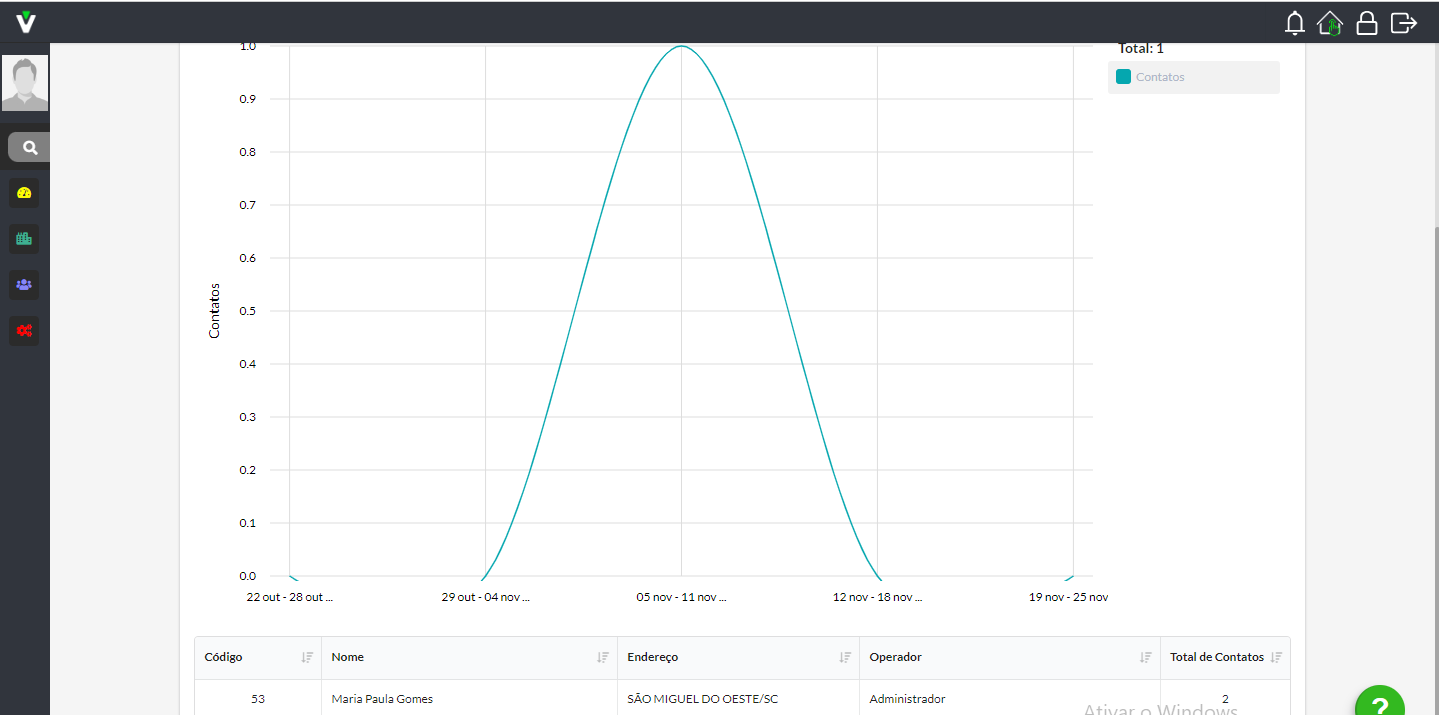Sort table by Endereço column icon
The height and width of the screenshot is (715, 1439).
[x=845, y=658]
